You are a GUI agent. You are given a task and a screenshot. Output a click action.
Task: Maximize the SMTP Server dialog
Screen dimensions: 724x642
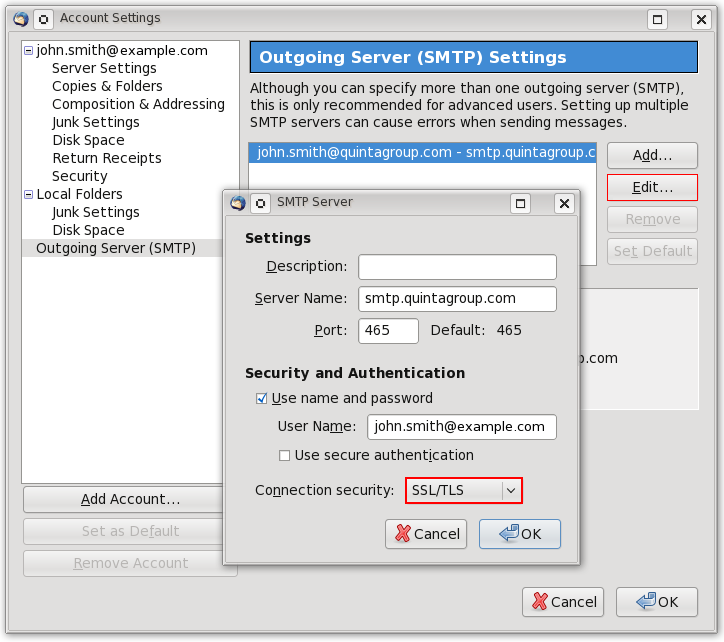pos(520,203)
